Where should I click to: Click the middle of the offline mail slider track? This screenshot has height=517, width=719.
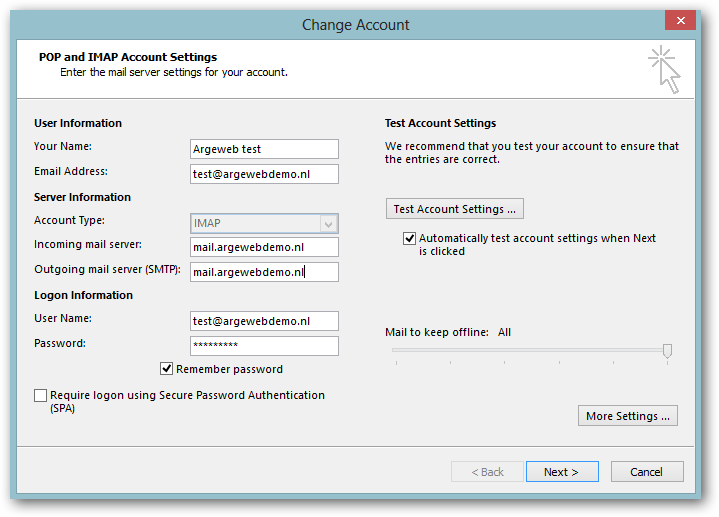532,350
